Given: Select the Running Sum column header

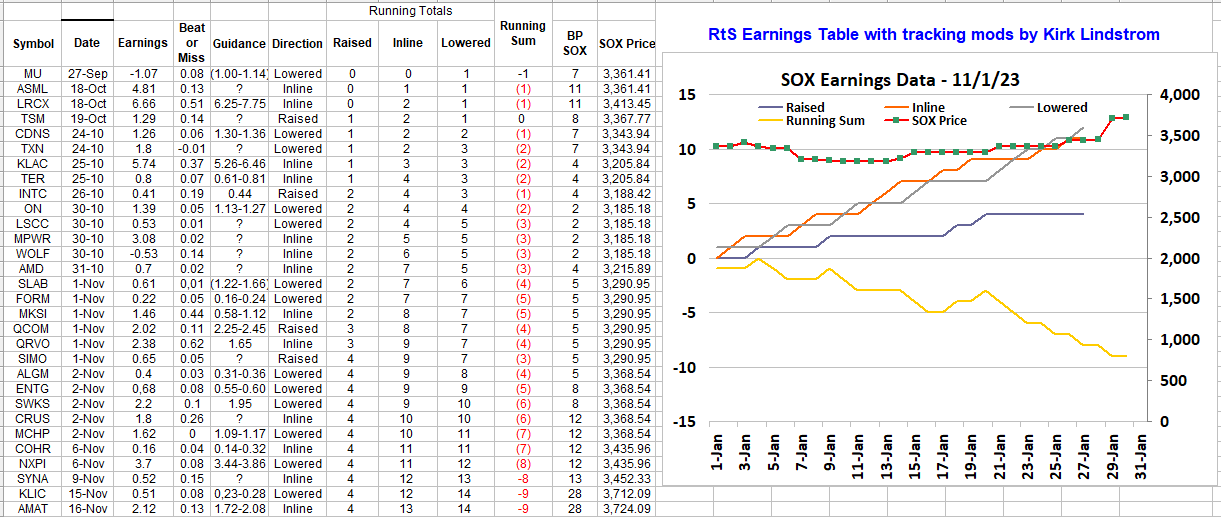Looking at the screenshot, I should [x=522, y=33].
